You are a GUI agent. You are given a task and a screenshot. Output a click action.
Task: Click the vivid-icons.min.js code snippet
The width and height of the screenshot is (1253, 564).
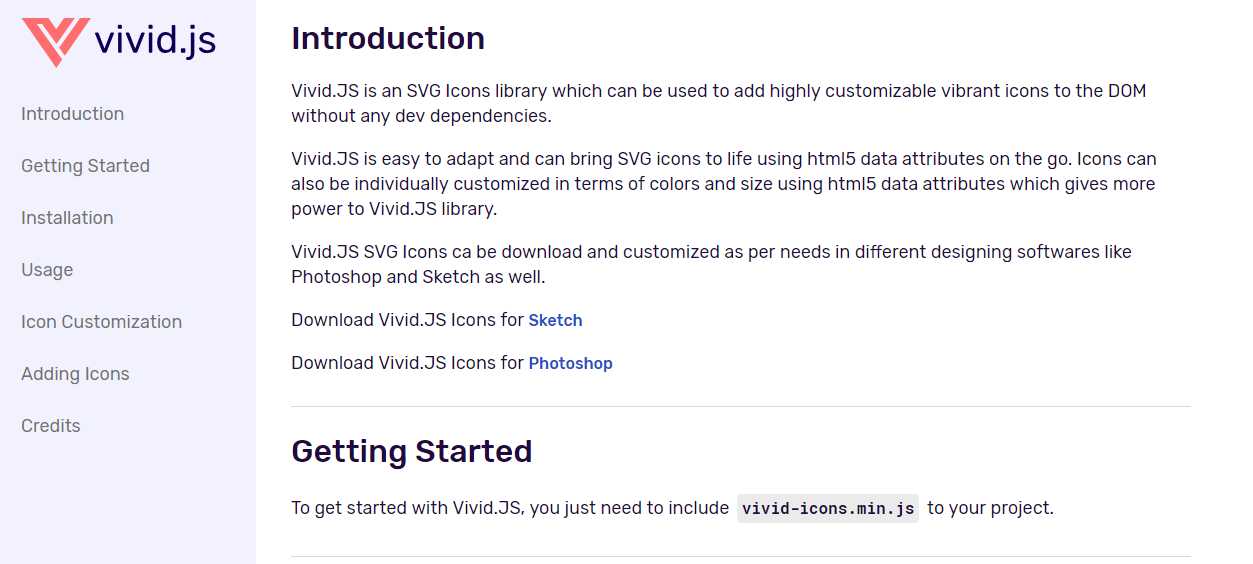tap(828, 508)
